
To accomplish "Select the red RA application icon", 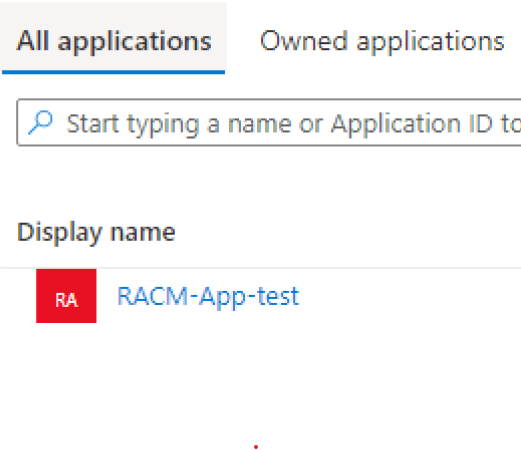I will tap(66, 296).
